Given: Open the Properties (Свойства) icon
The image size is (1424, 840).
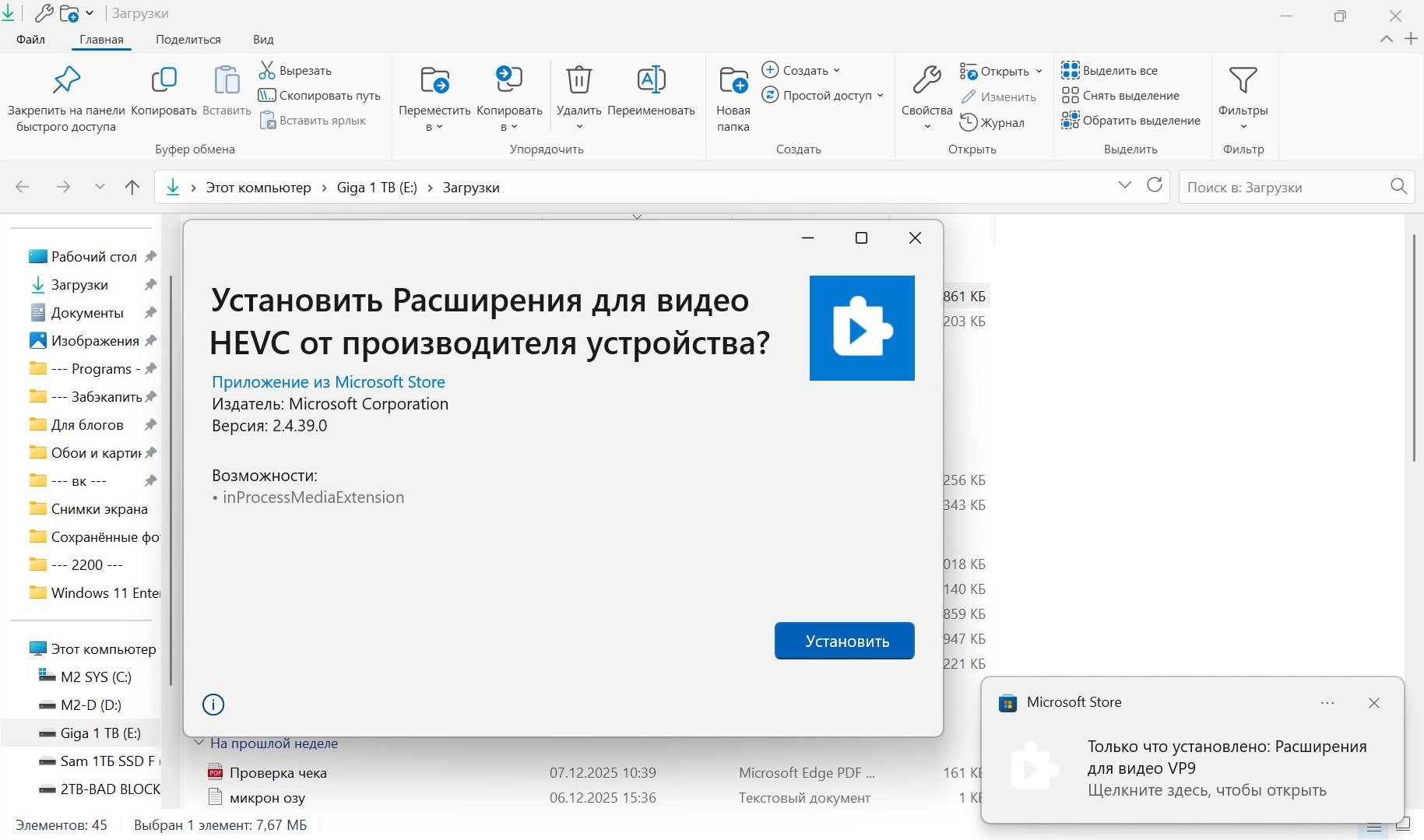Looking at the screenshot, I should tap(926, 80).
